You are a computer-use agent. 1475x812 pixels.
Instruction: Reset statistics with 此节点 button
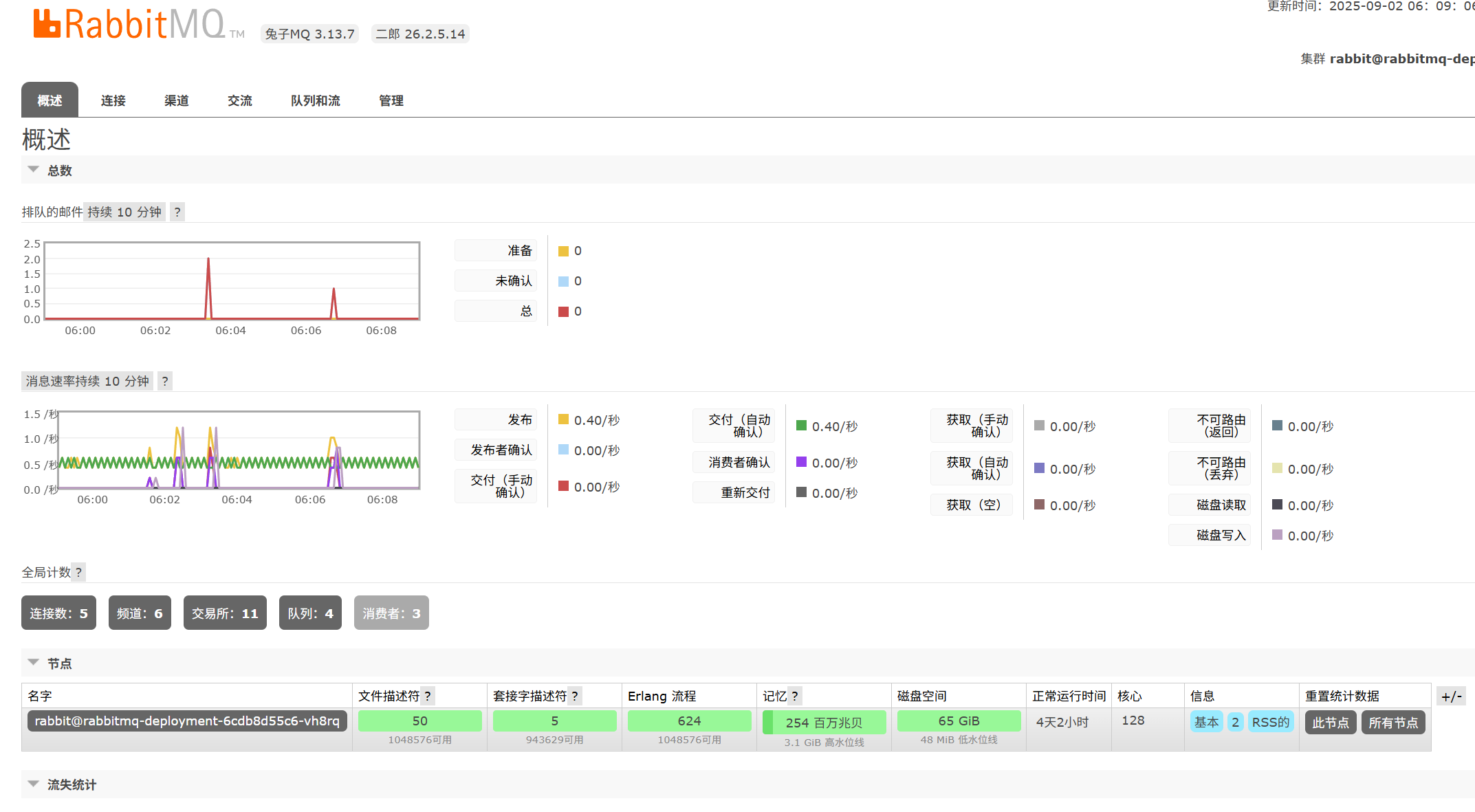pyautogui.click(x=1330, y=722)
